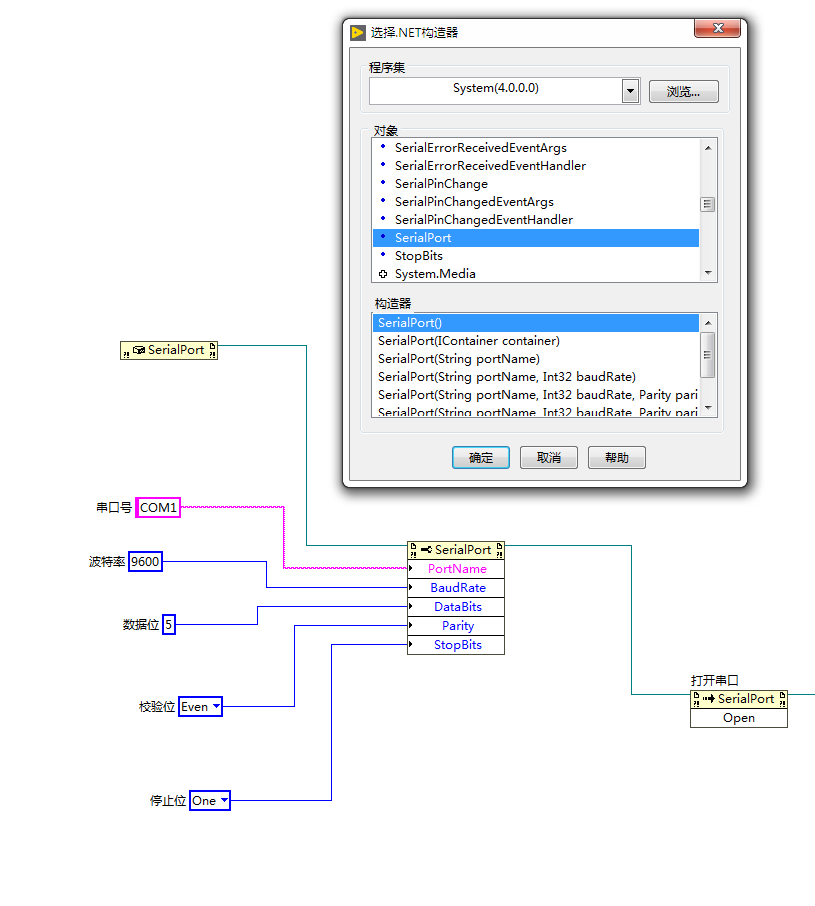This screenshot has width=815, height=906.
Task: Open the System(4.0.0.0) assembly dropdown arrow
Action: click(x=630, y=91)
